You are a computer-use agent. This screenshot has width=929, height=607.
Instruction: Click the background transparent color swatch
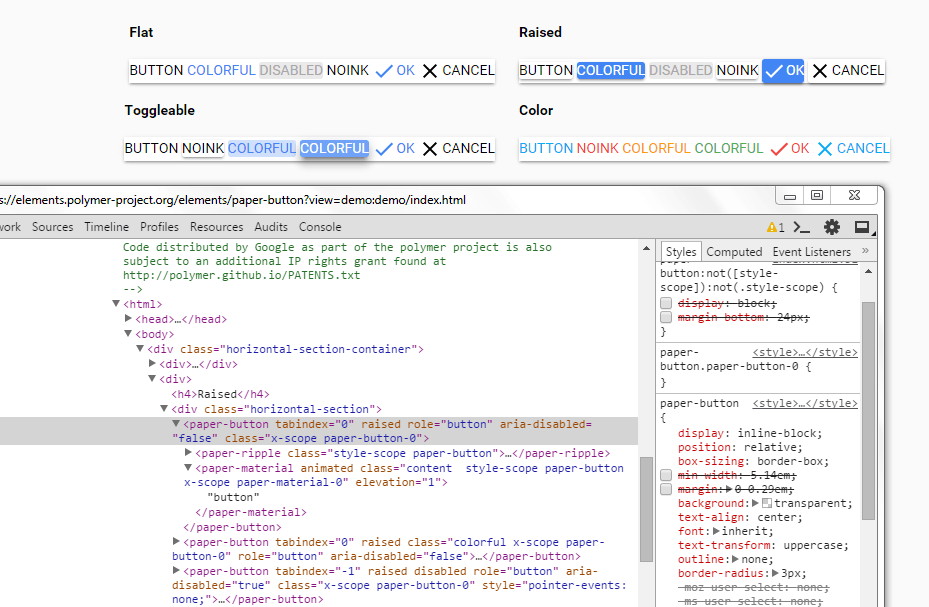[x=767, y=504]
